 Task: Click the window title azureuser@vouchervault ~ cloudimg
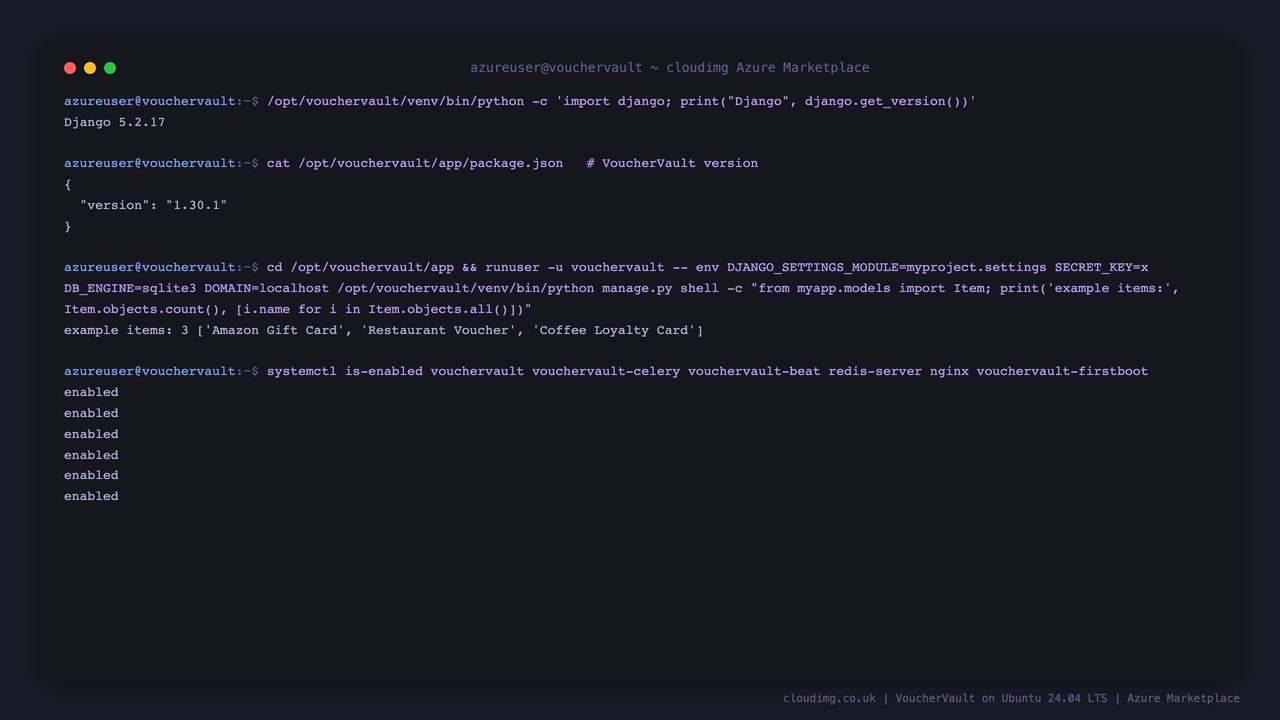click(x=670, y=68)
